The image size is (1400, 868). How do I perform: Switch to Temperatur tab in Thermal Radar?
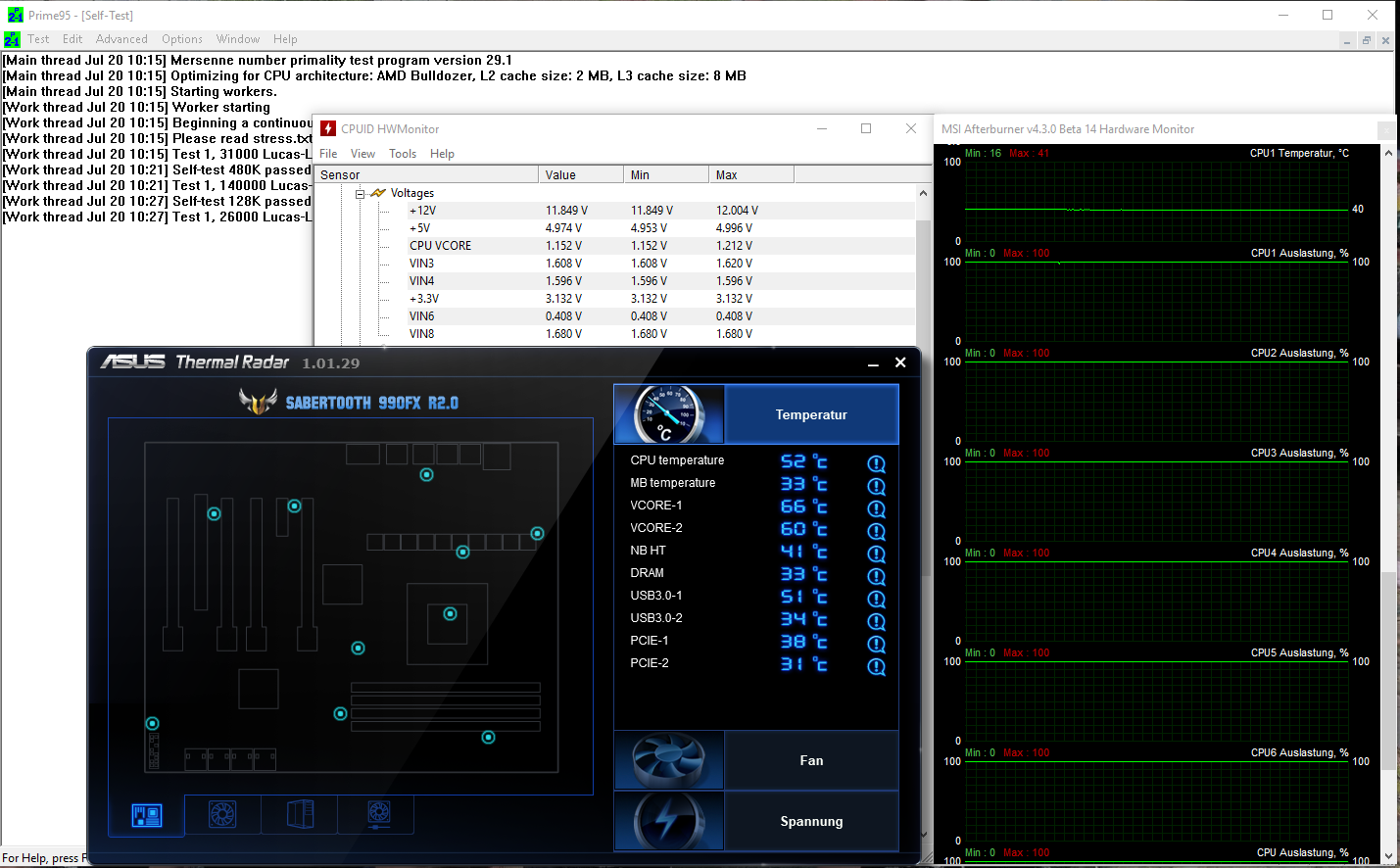[811, 414]
